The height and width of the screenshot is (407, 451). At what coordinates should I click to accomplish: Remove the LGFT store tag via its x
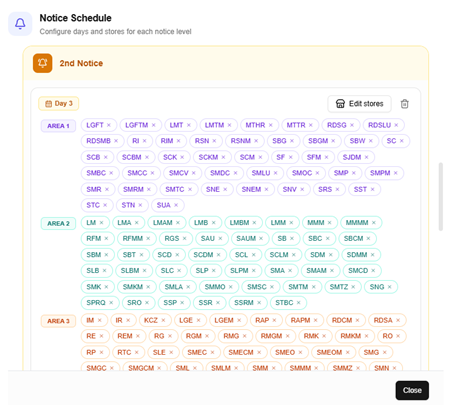tap(109, 125)
